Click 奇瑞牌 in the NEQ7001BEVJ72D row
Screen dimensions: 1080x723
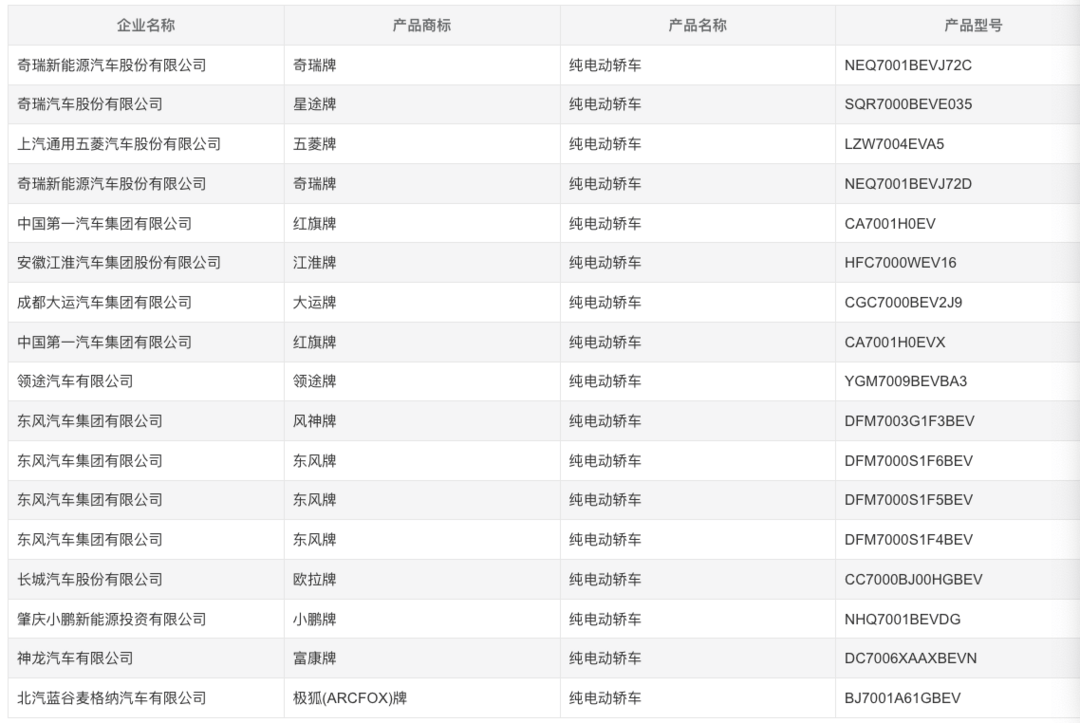[x=314, y=184]
